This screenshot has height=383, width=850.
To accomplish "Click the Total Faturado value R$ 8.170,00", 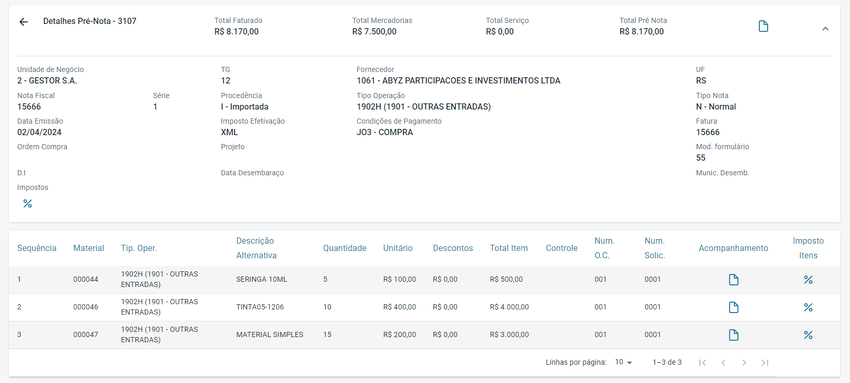I will (x=236, y=31).
